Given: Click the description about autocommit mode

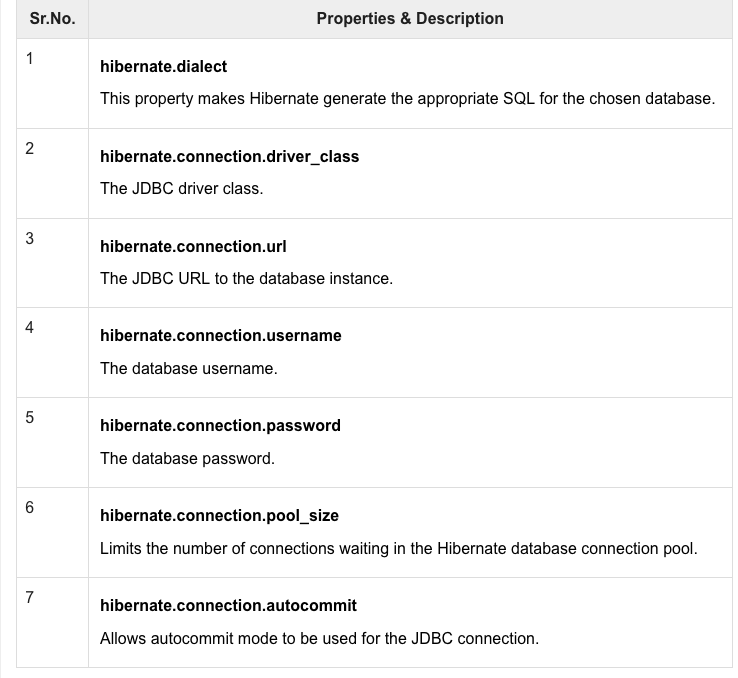Looking at the screenshot, I should coord(319,638).
